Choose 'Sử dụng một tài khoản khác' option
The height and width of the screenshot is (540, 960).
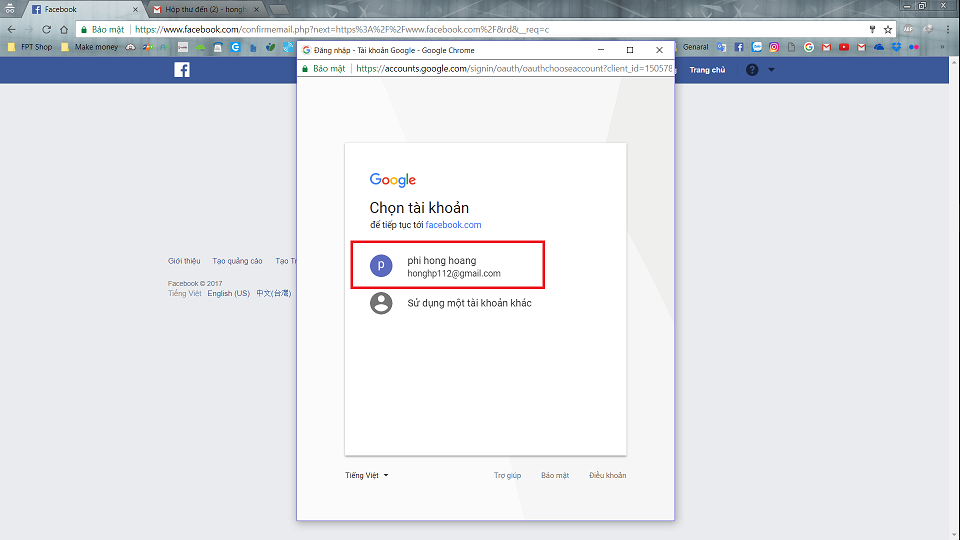coord(451,303)
